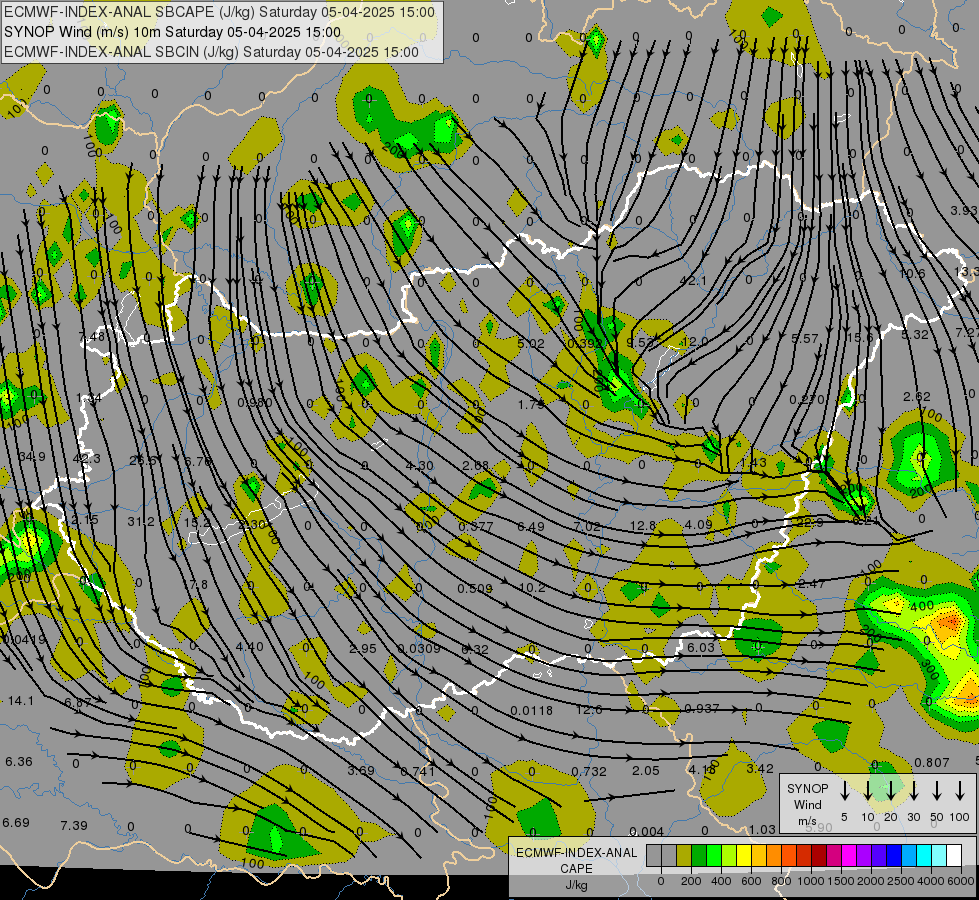Click the 34.9 value on the map
The image size is (979, 900).
point(32,457)
